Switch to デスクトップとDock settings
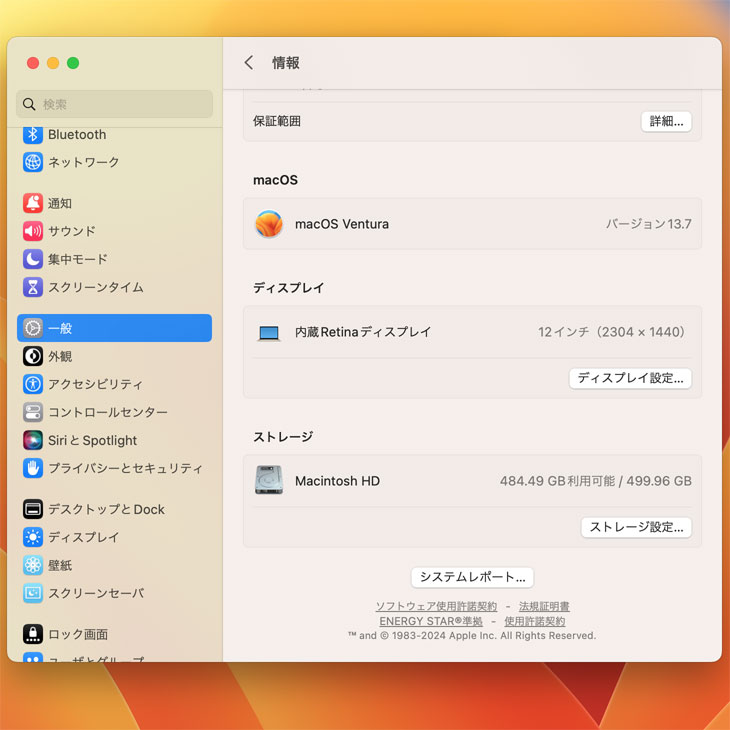 [x=106, y=509]
